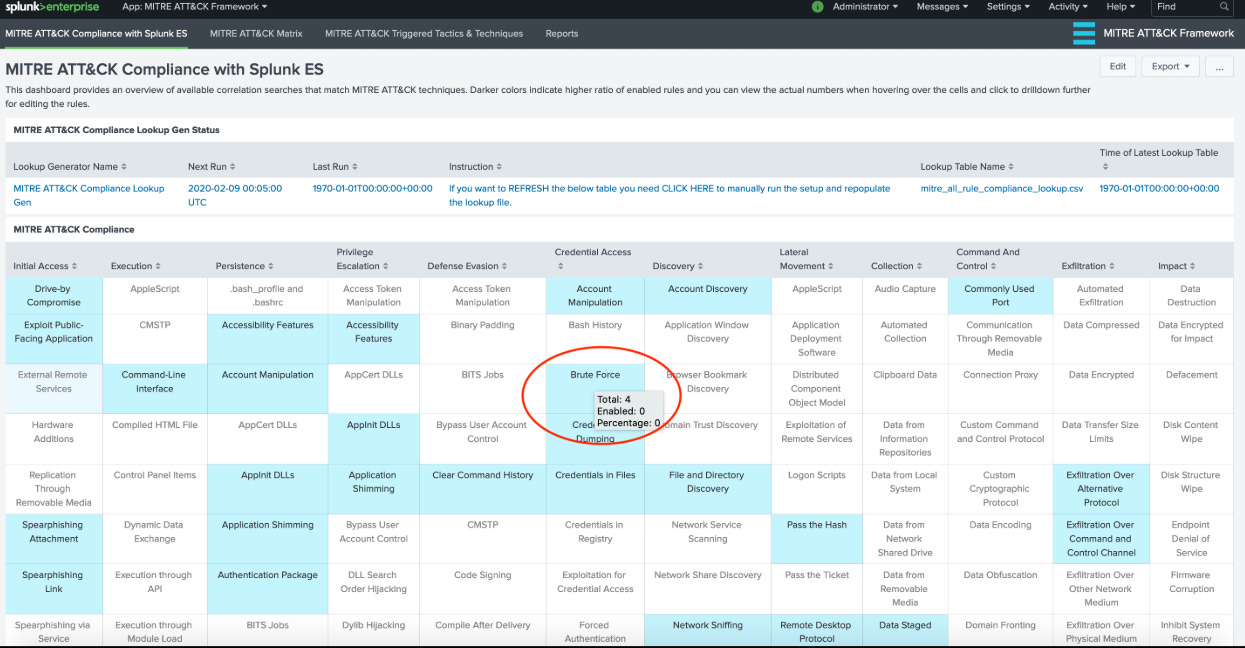
Task: Click the MITRE ATT&CK Framework app icon
Action: (x=1084, y=33)
